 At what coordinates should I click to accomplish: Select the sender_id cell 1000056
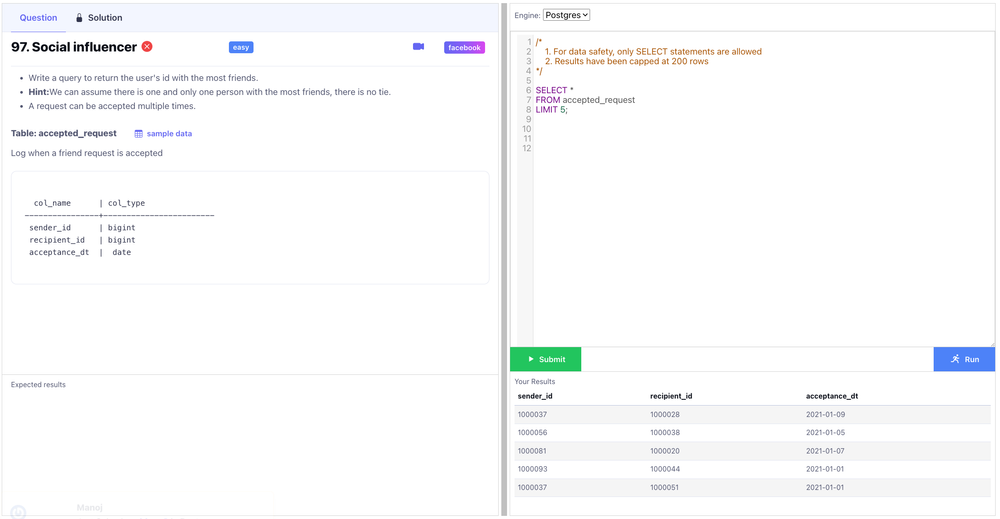[x=533, y=432]
